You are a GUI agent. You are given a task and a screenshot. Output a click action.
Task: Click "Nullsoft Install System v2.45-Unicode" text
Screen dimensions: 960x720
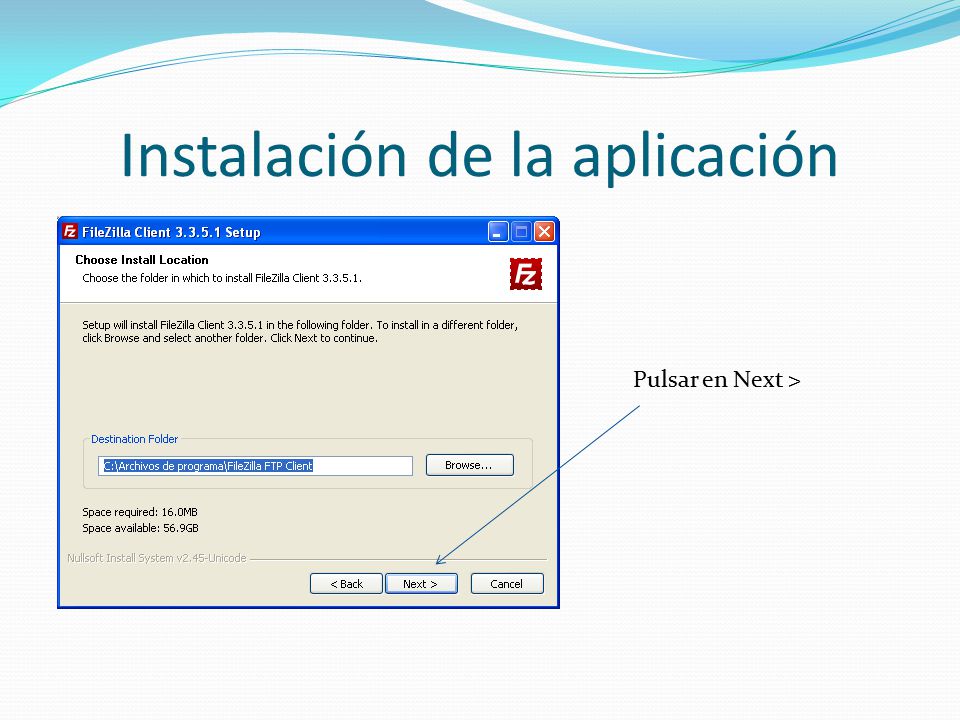point(157,558)
